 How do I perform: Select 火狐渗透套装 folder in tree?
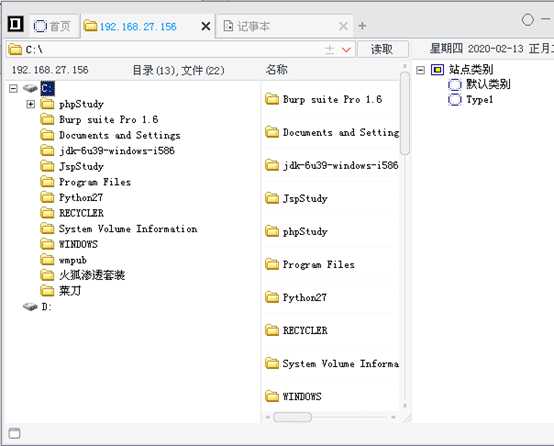[92, 275]
